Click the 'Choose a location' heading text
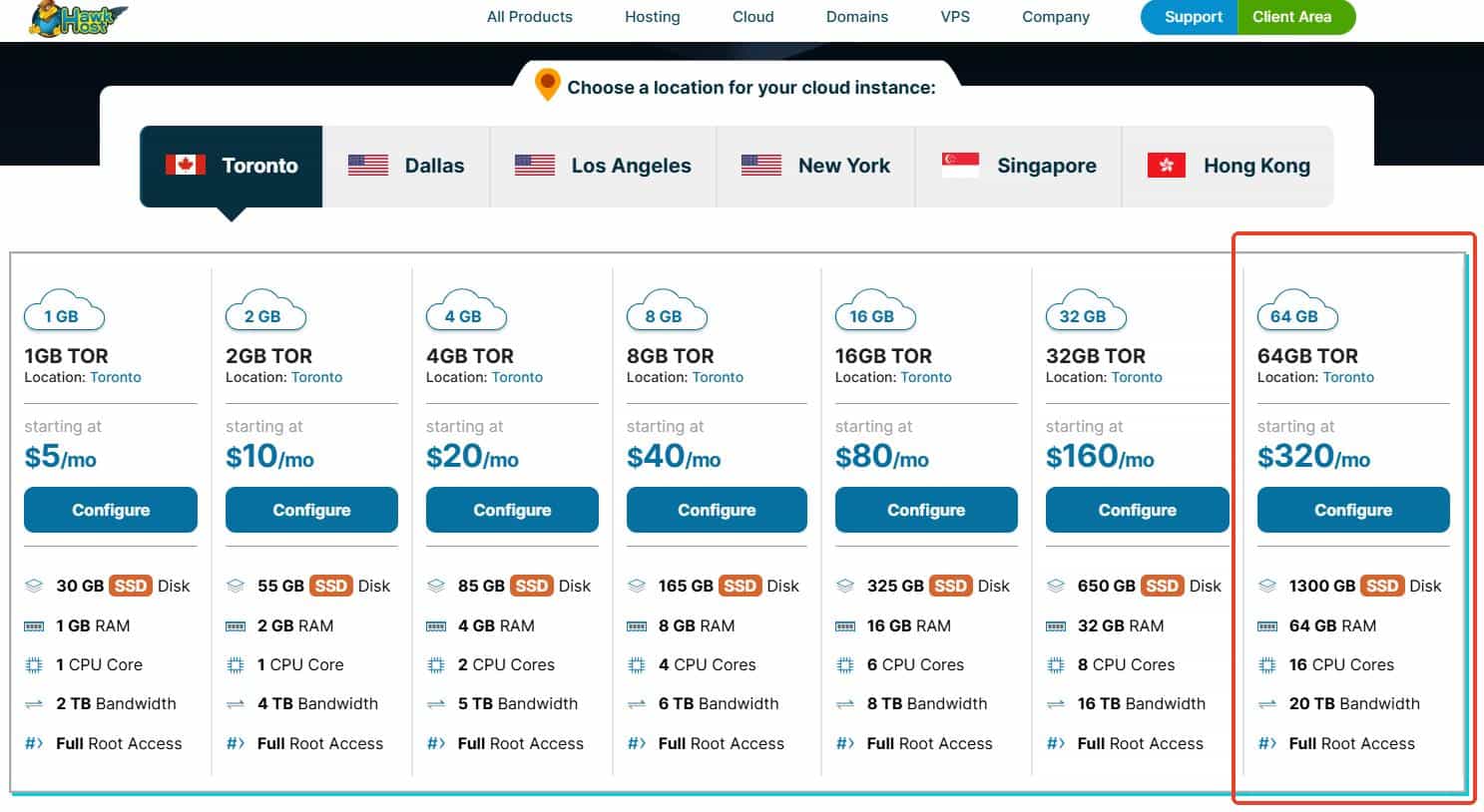1484x812 pixels. point(751,88)
